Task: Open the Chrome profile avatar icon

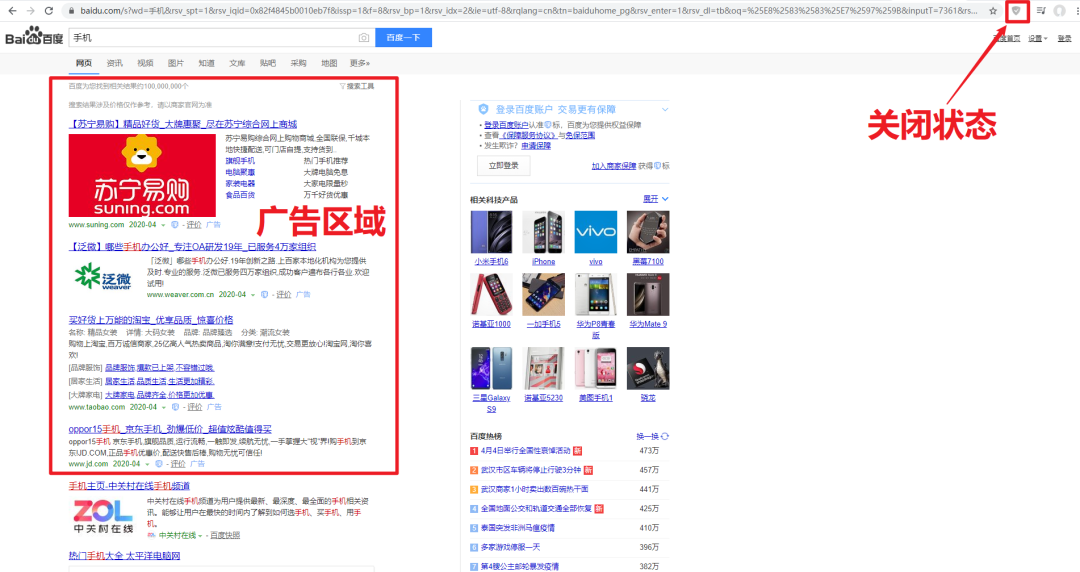Action: 1060,11
